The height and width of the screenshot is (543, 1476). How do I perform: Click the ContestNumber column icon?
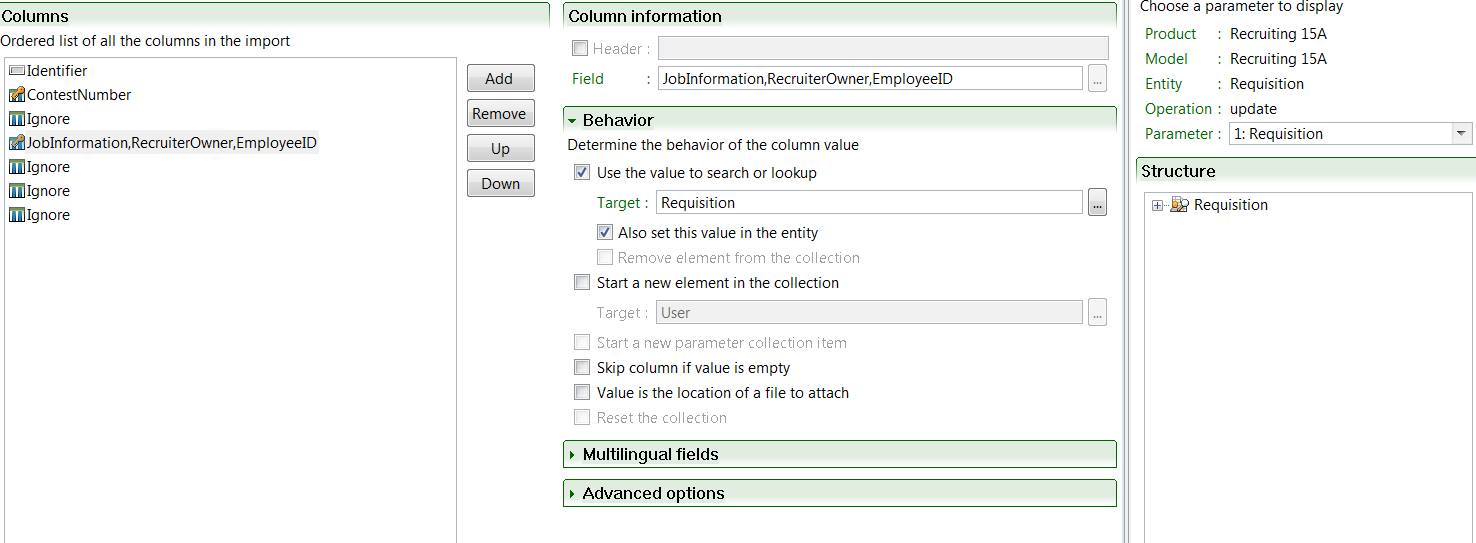pos(16,95)
